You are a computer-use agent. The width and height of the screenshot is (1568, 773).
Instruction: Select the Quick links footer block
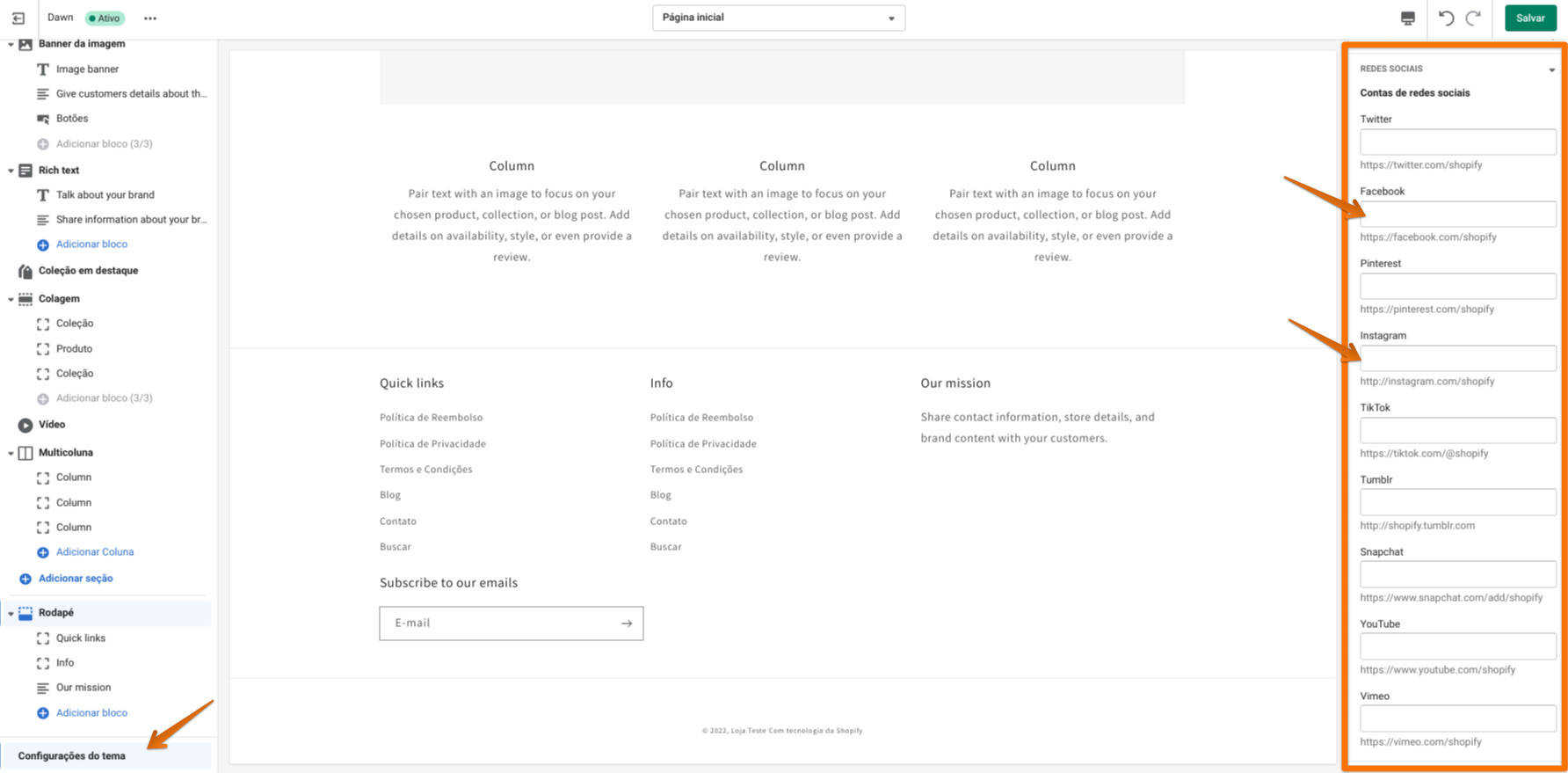click(80, 638)
